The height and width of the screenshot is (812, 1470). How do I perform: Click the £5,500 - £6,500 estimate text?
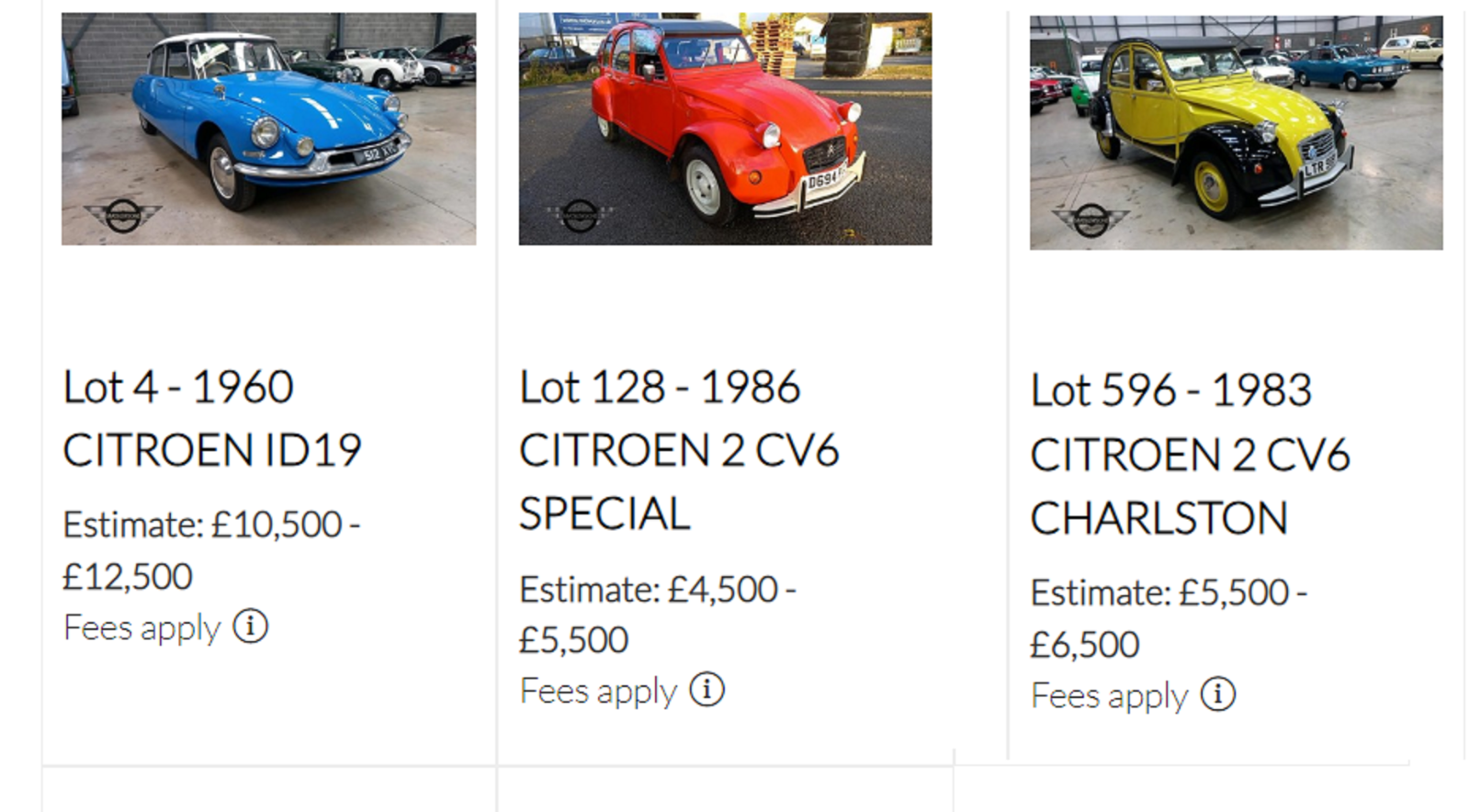click(1169, 618)
